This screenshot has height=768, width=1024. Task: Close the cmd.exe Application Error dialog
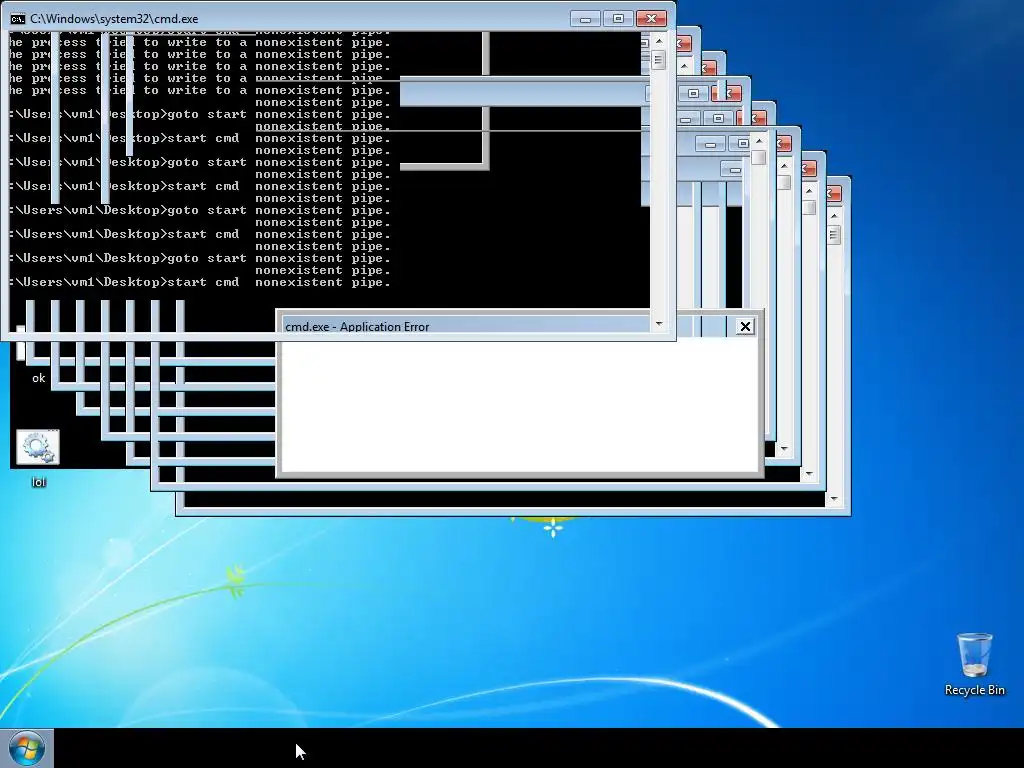(x=744, y=326)
